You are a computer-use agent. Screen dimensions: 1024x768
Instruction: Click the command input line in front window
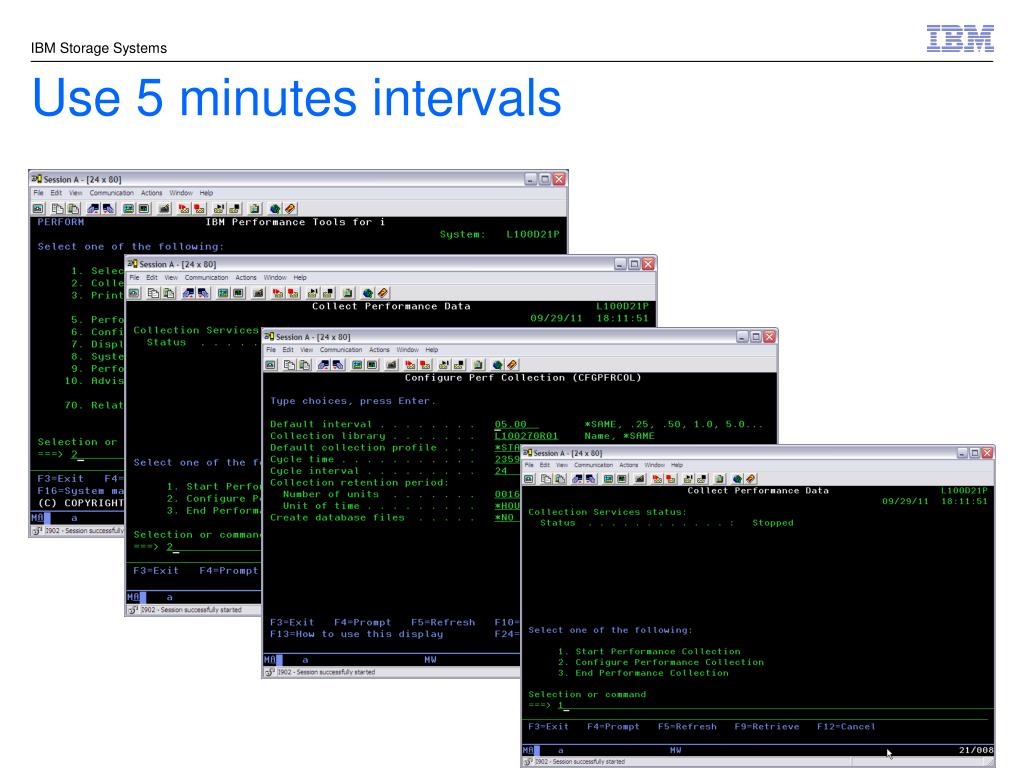pyautogui.click(x=775, y=705)
